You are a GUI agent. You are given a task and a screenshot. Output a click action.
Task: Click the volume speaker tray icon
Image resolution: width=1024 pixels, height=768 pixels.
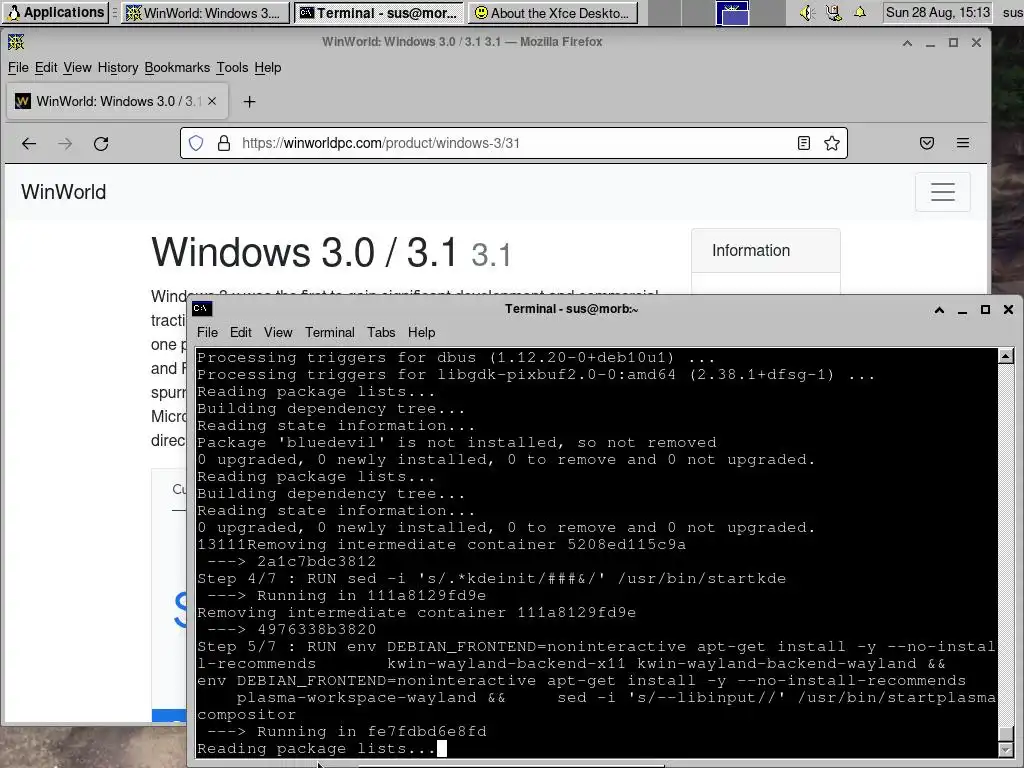(807, 12)
